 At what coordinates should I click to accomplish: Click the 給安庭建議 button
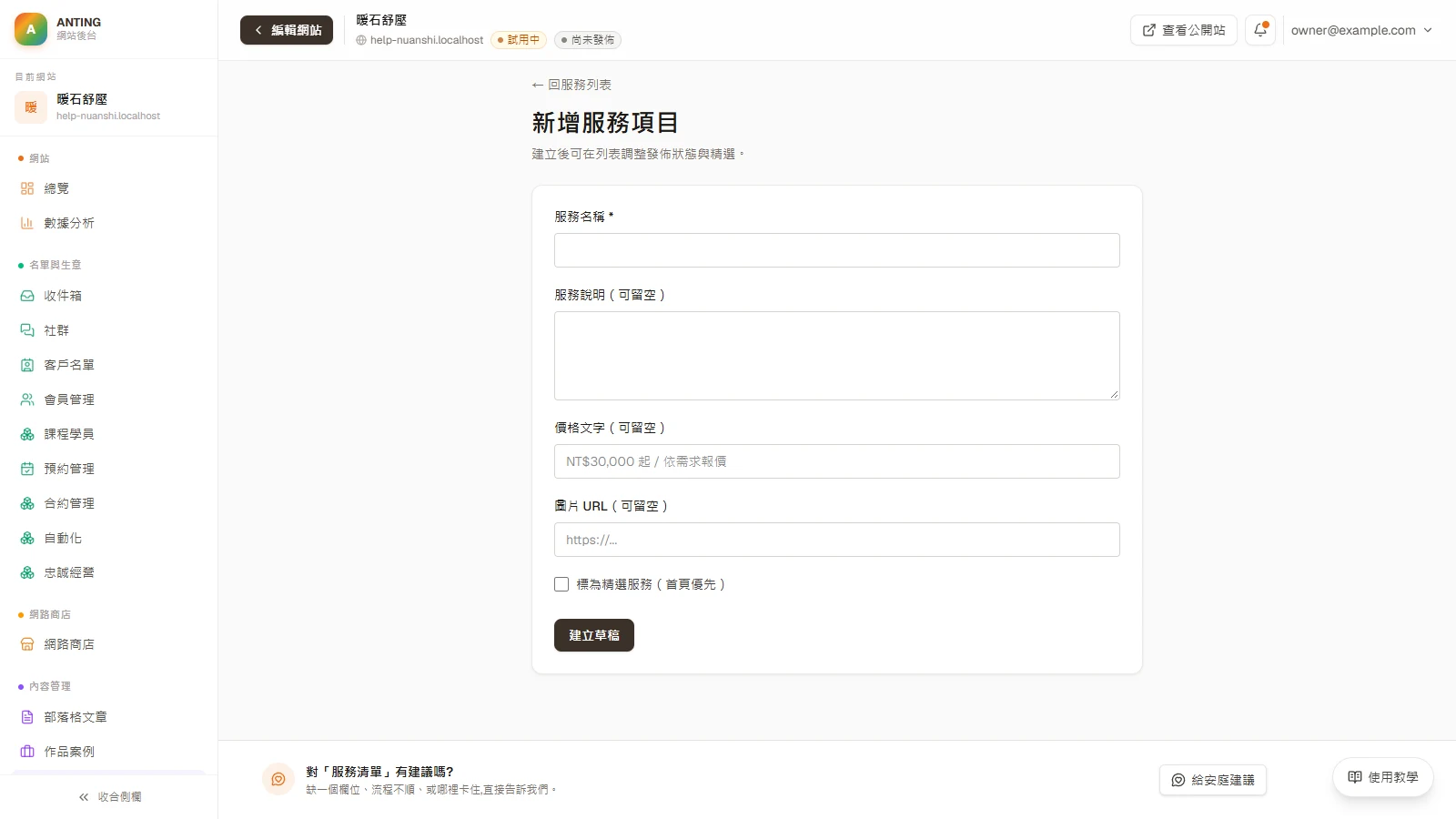pyautogui.click(x=1213, y=780)
